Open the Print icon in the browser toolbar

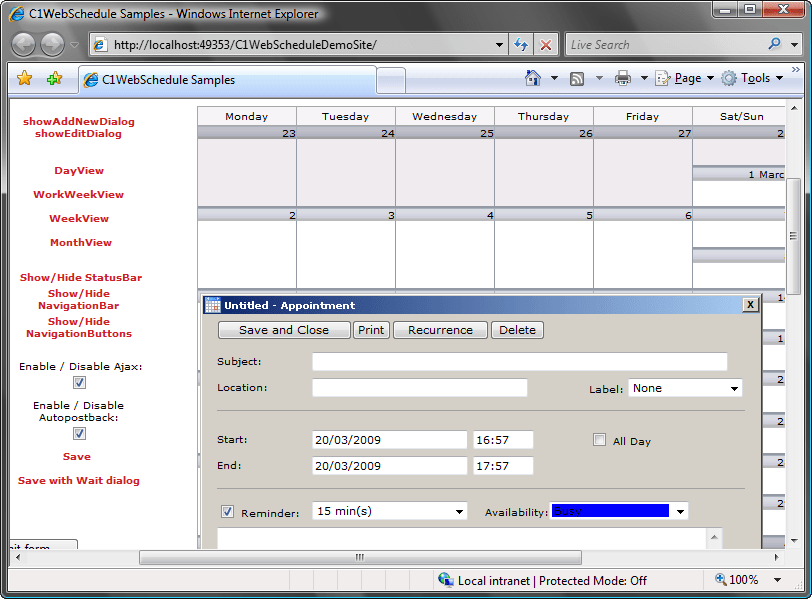coord(624,77)
